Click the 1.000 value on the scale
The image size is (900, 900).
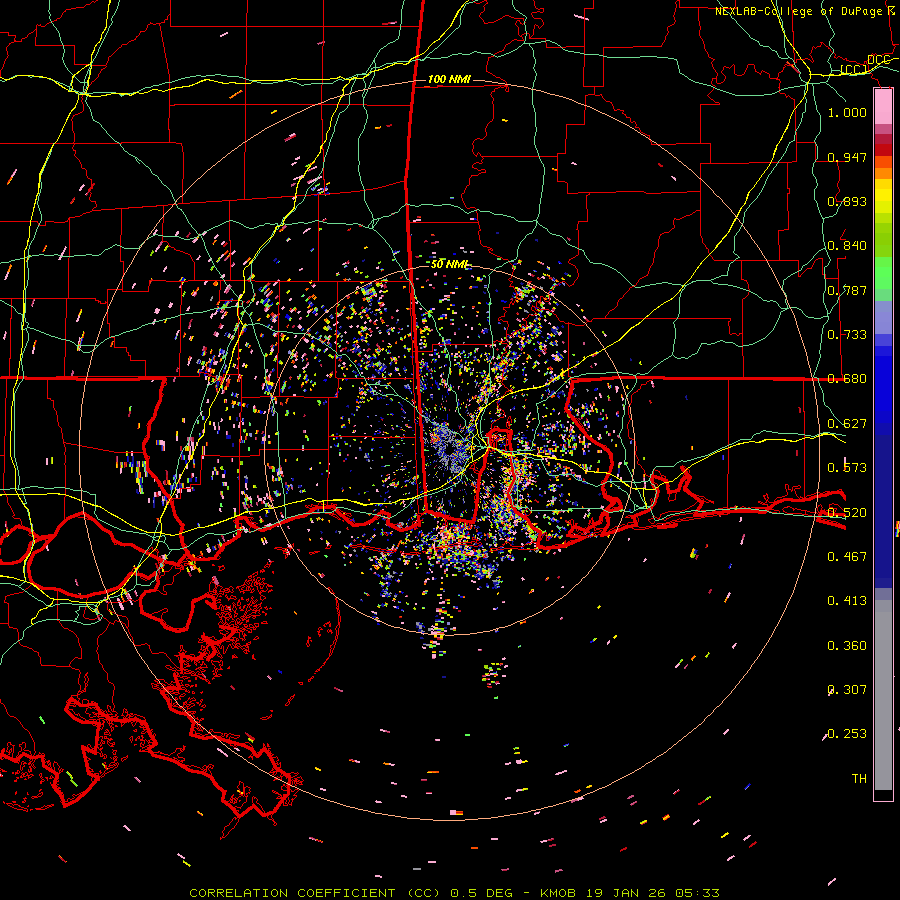coord(847,112)
